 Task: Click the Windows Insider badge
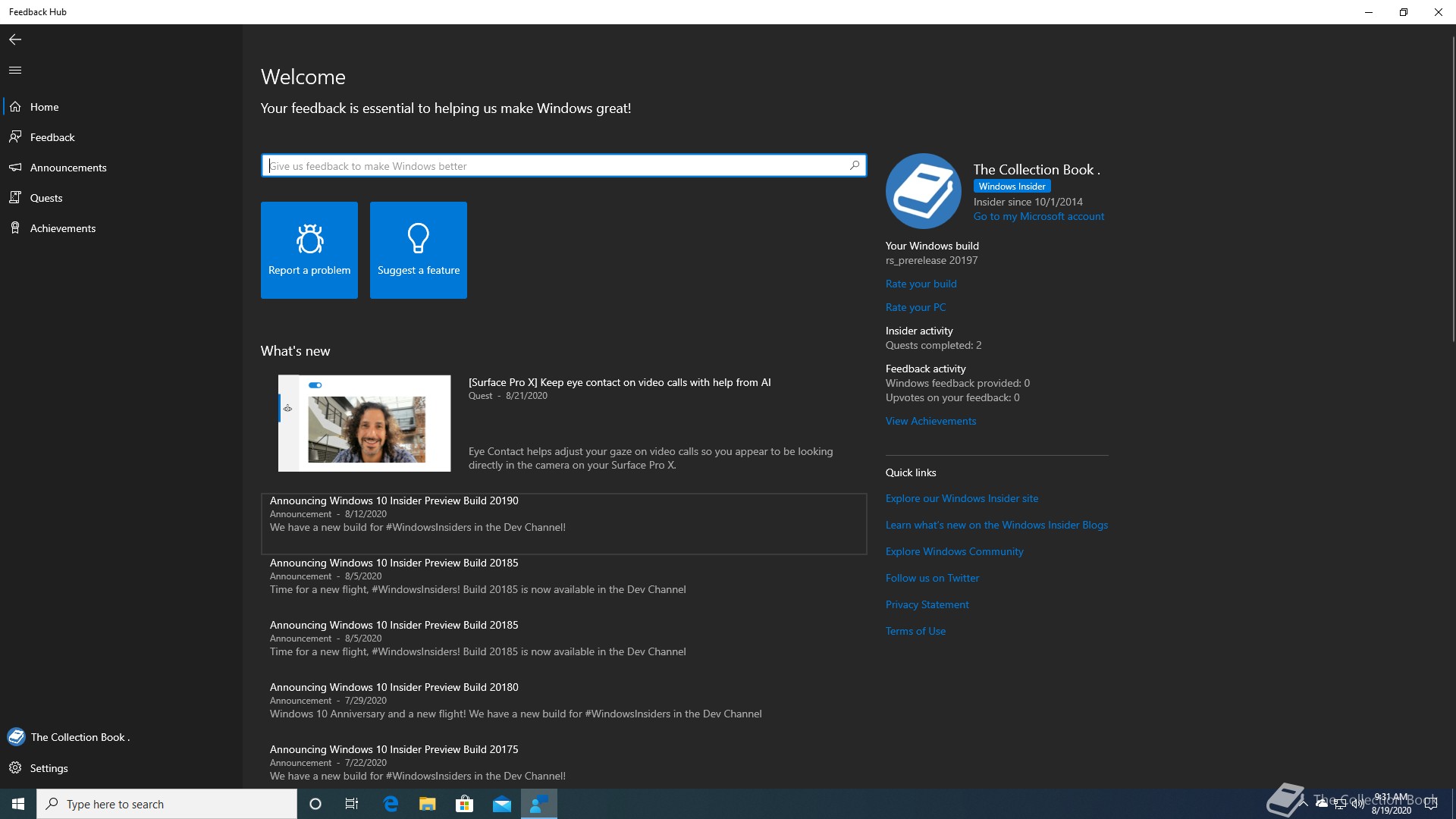click(1012, 187)
